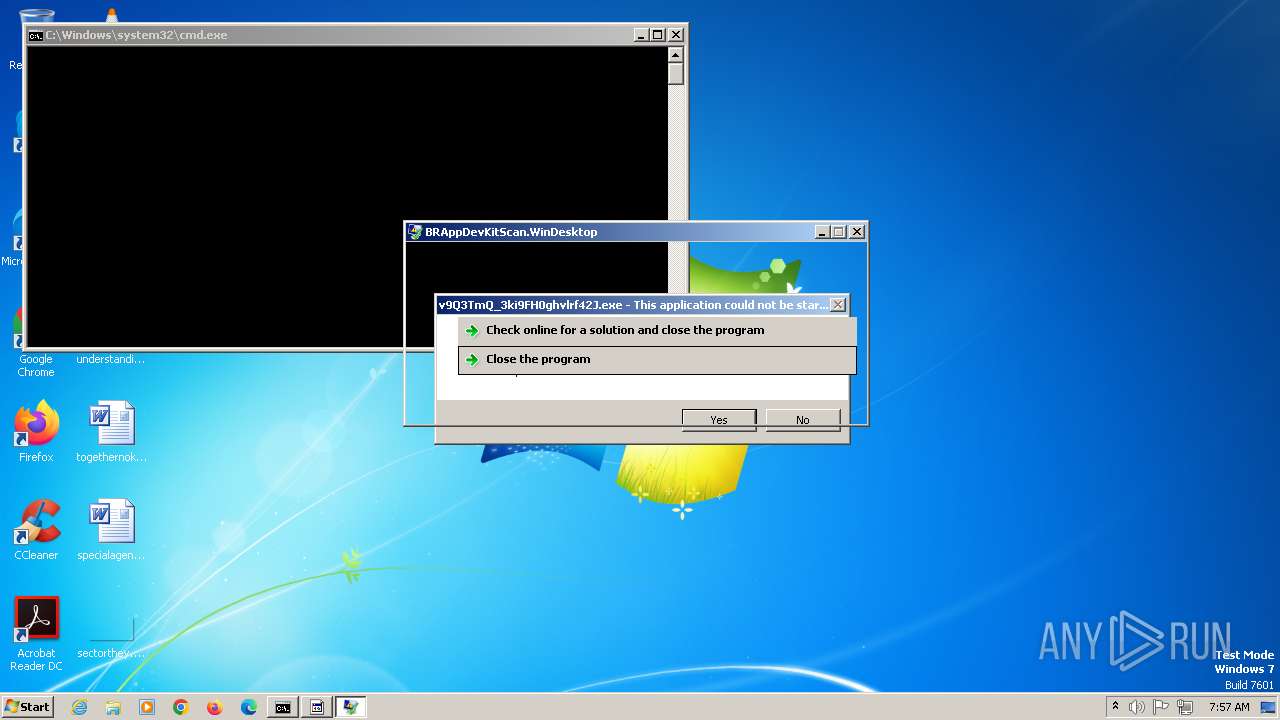Maximize the BRAppDevKitScan.WinDesktop window
The image size is (1280, 720).
[839, 232]
